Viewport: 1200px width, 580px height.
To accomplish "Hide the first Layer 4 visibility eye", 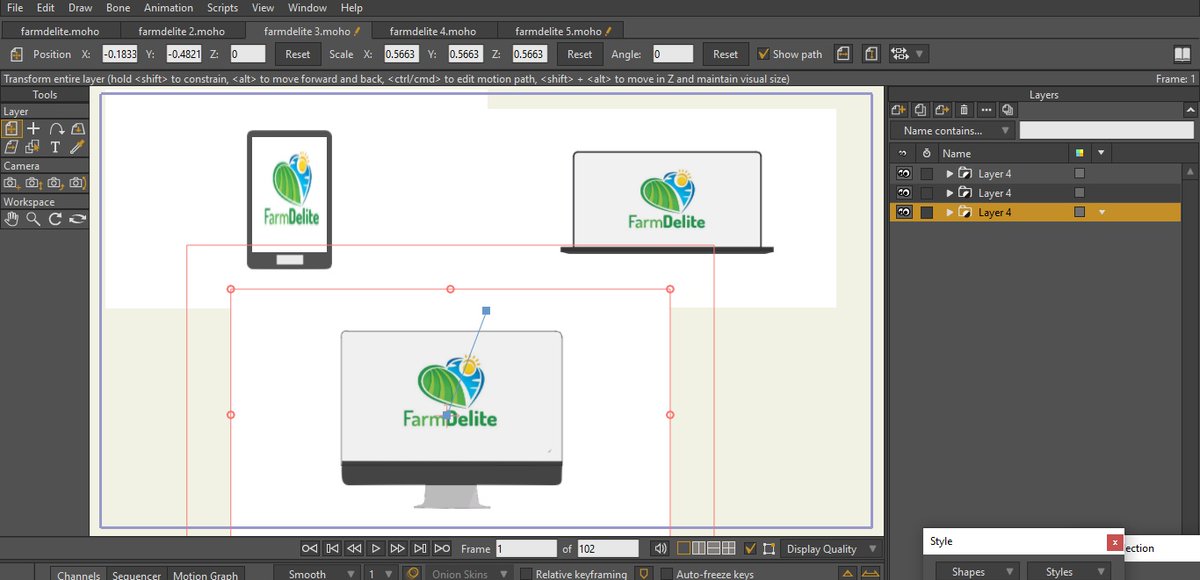I will 903,174.
